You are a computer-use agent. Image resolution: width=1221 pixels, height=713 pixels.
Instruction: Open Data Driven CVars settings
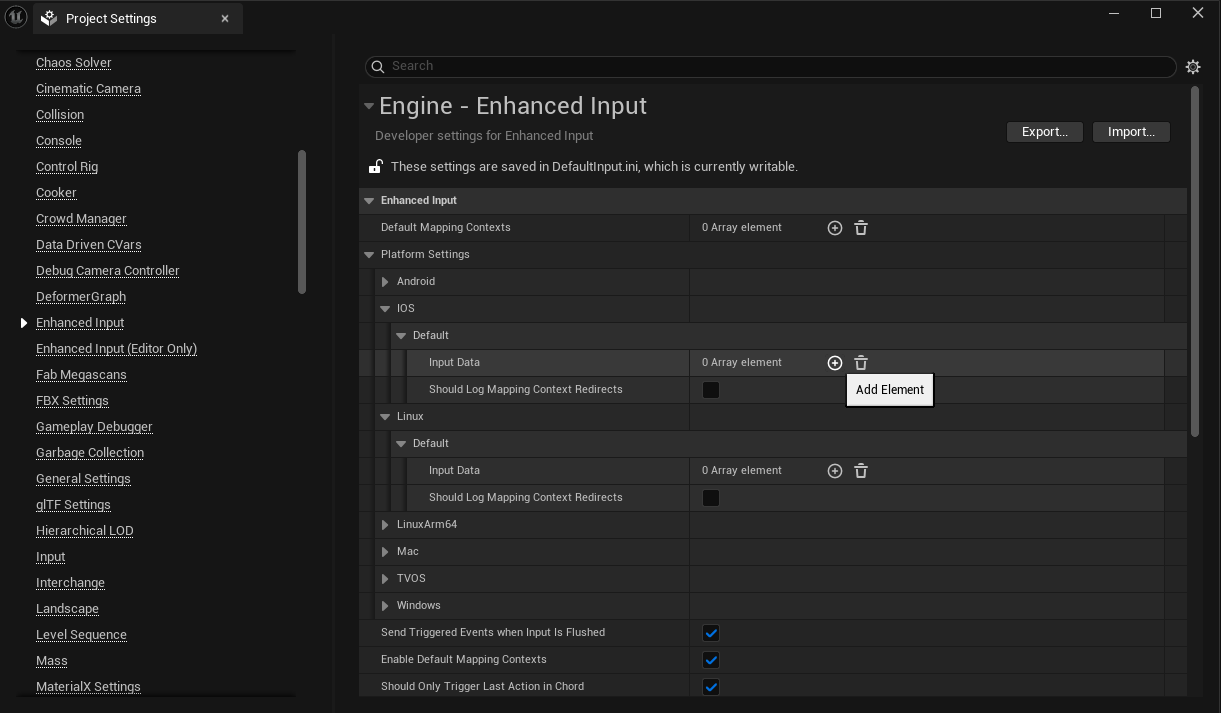pyautogui.click(x=89, y=244)
